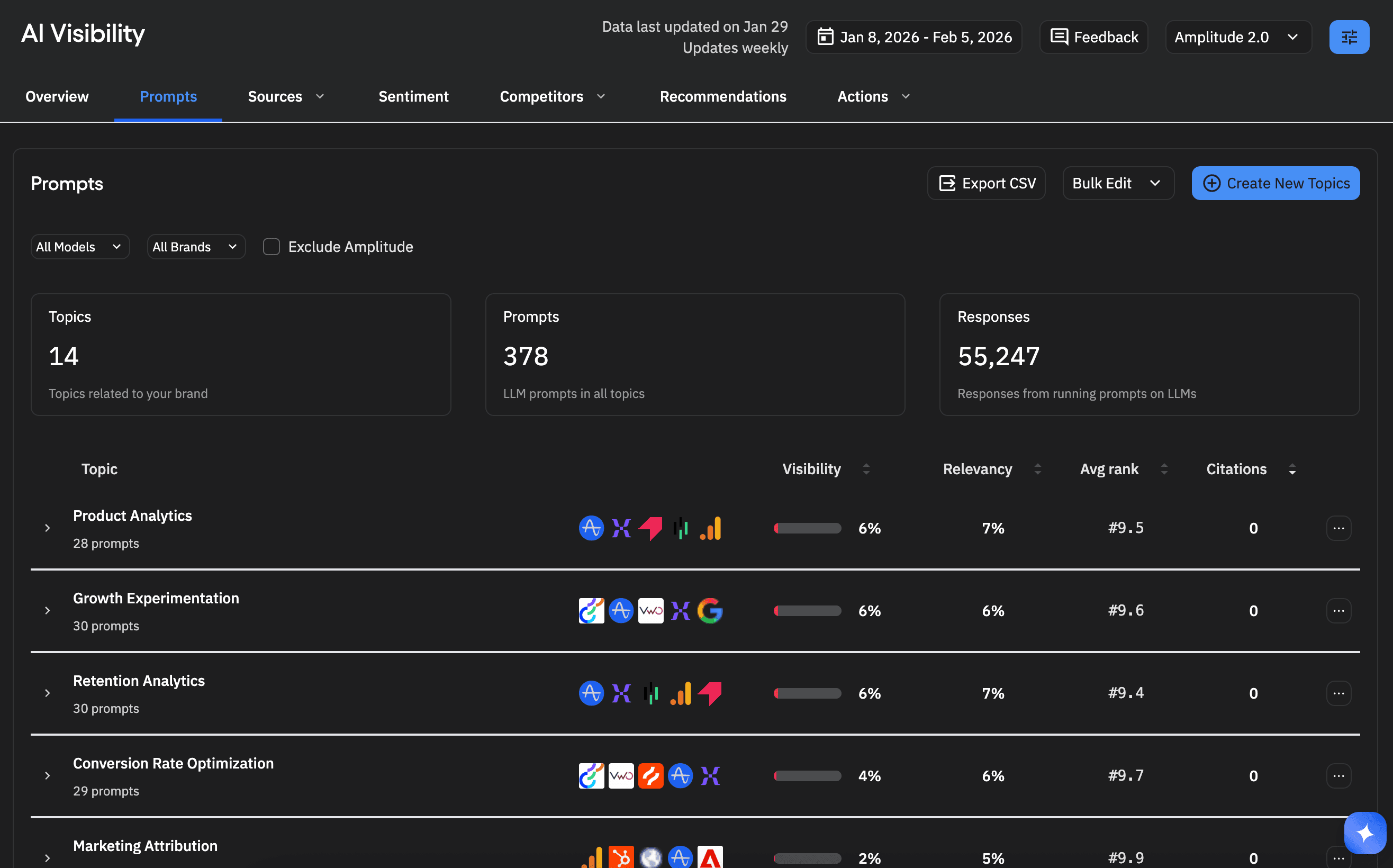Expand the Product Analytics topic row
This screenshot has height=868, width=1393.
click(x=48, y=528)
